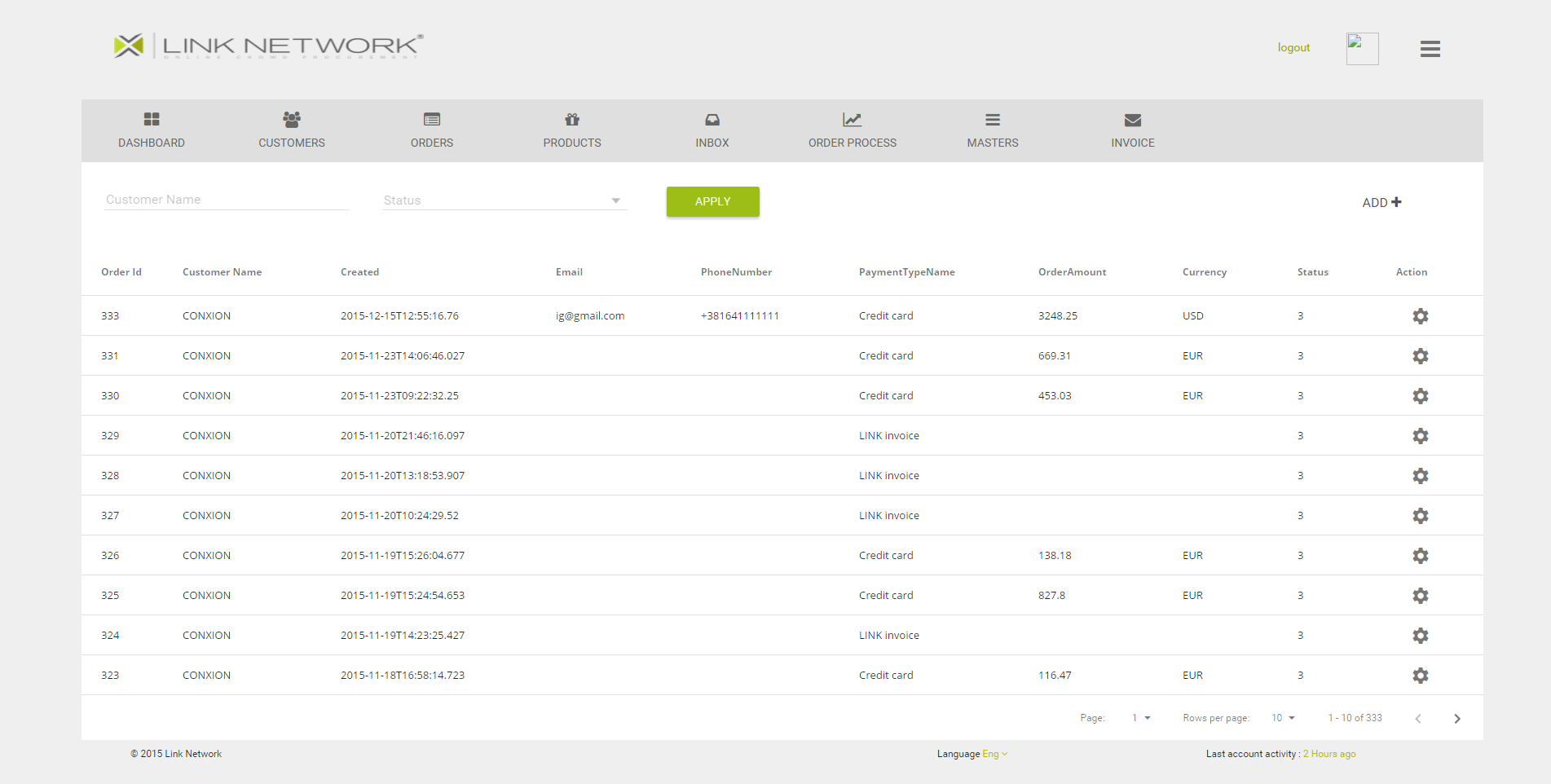Open the gear action for order 323
The height and width of the screenshot is (784, 1551).
tap(1420, 676)
